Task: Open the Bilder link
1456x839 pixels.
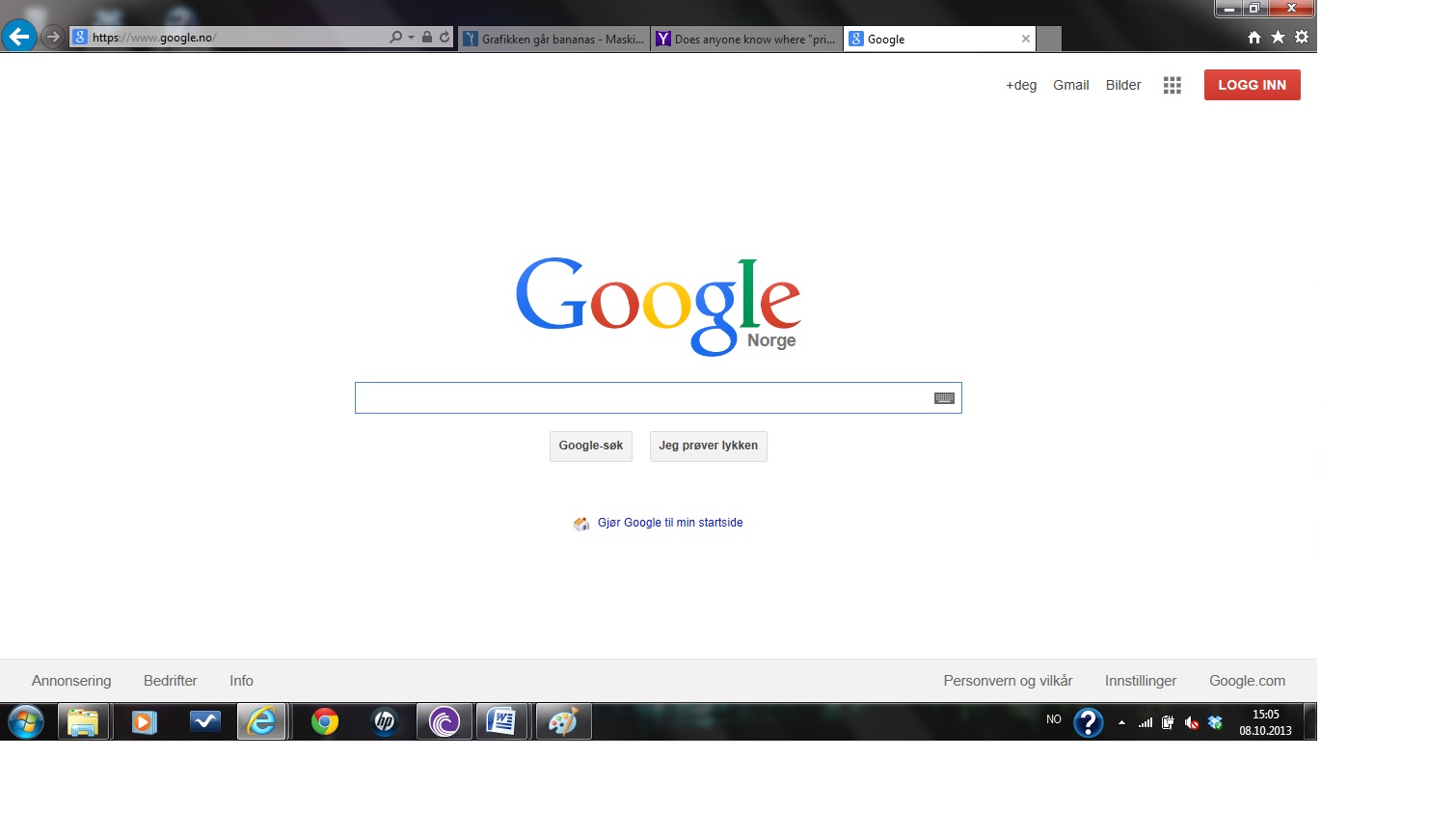Action: coord(1123,85)
